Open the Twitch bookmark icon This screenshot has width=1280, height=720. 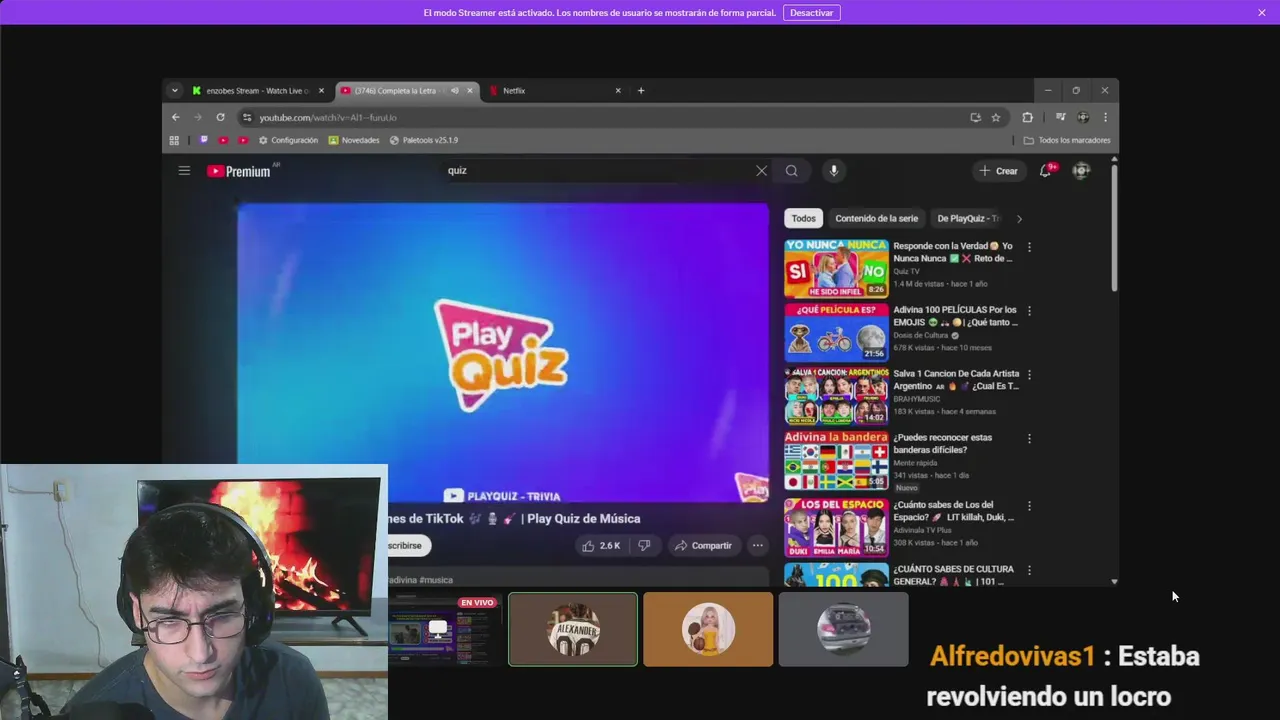pyautogui.click(x=204, y=140)
